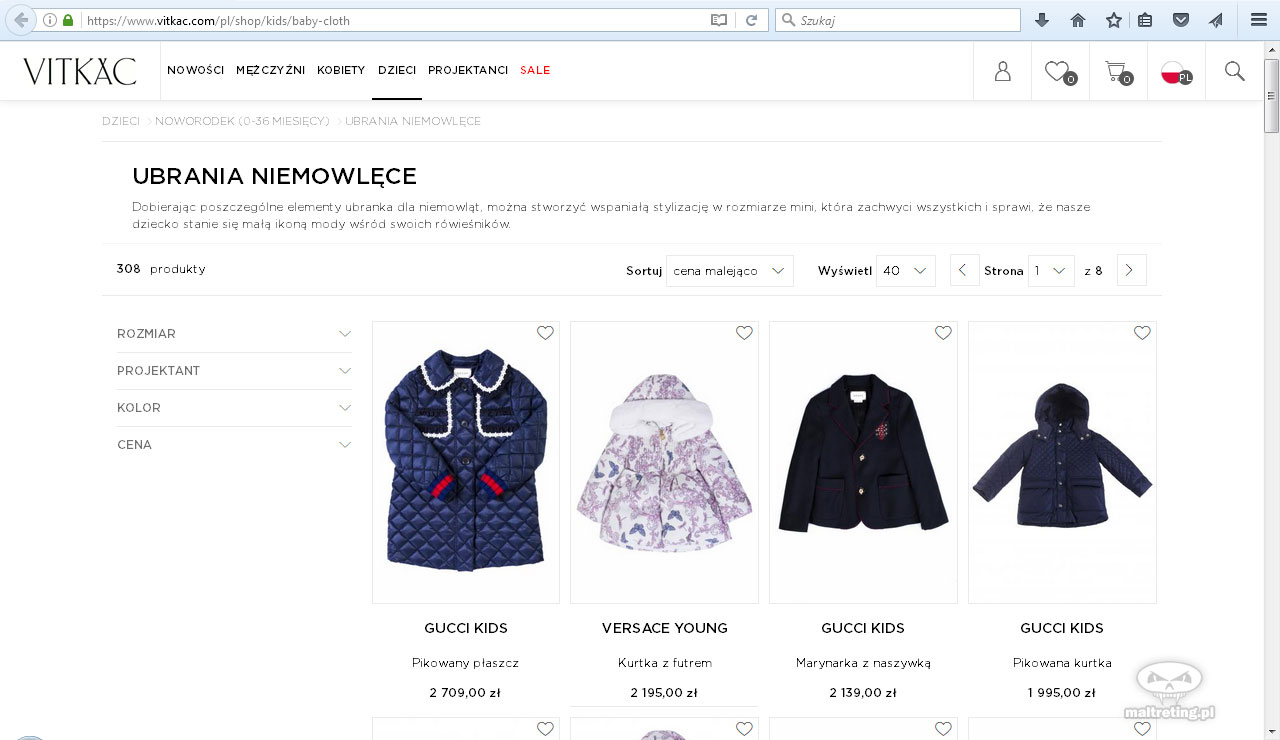This screenshot has height=740, width=1280.
Task: Reload the page with refresh icon
Action: [751, 20]
